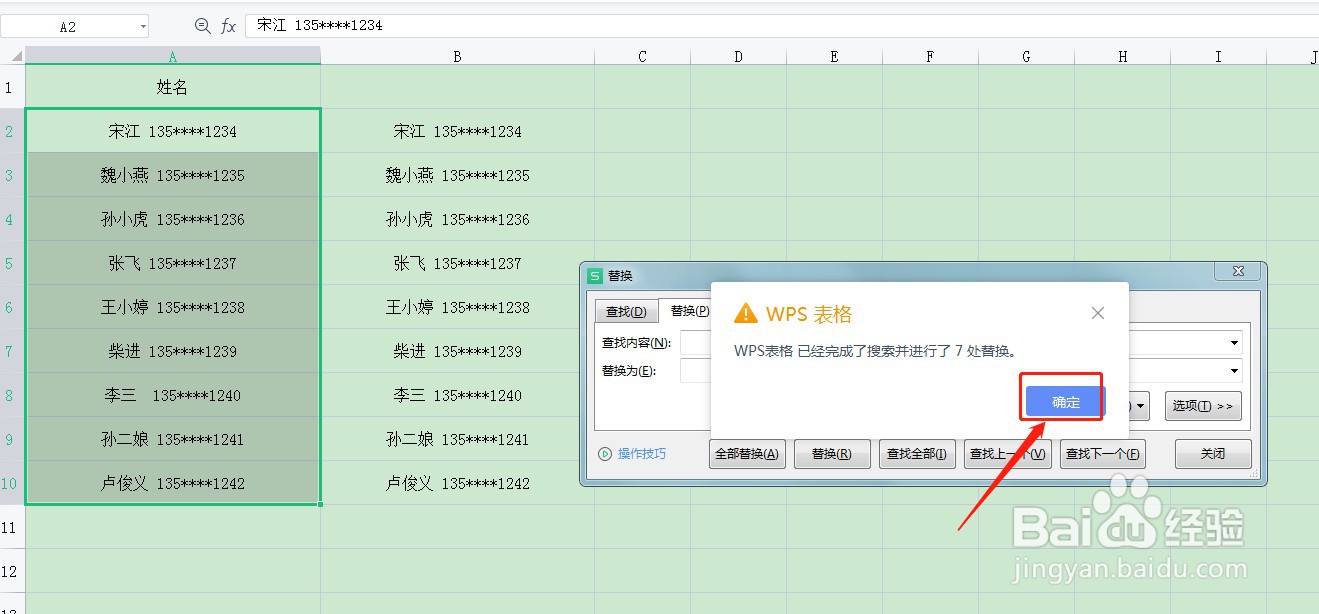Click the magnifying glass search icon
This screenshot has height=614, width=1319.
point(200,26)
